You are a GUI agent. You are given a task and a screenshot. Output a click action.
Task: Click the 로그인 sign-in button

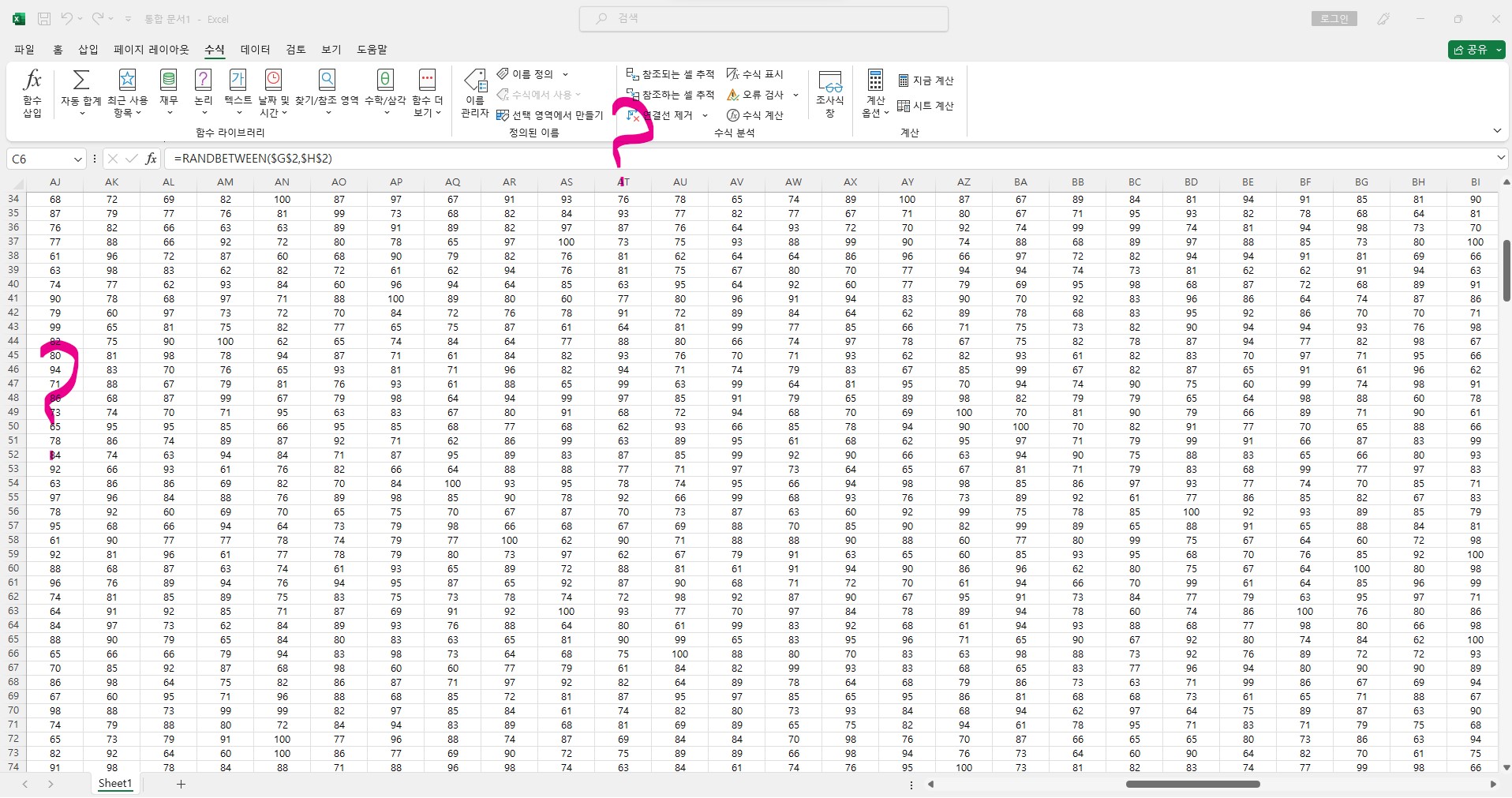pos(1334,19)
